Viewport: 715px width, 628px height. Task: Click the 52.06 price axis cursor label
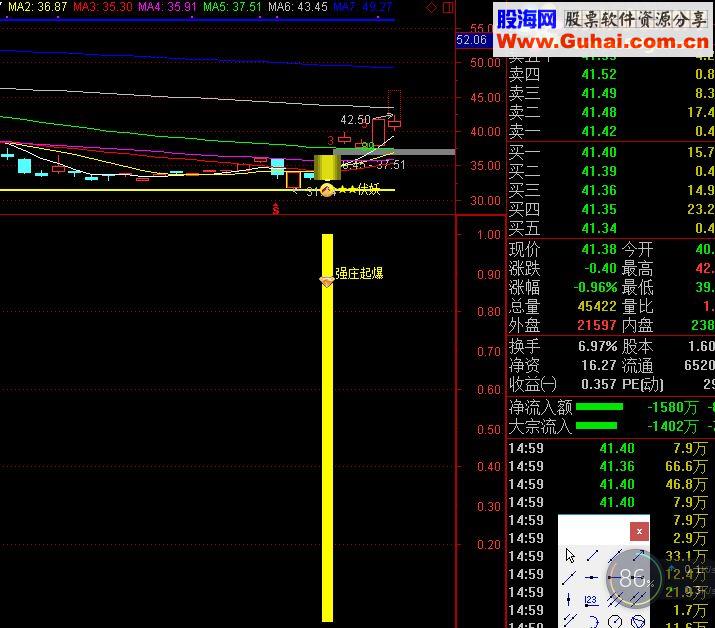[x=472, y=40]
